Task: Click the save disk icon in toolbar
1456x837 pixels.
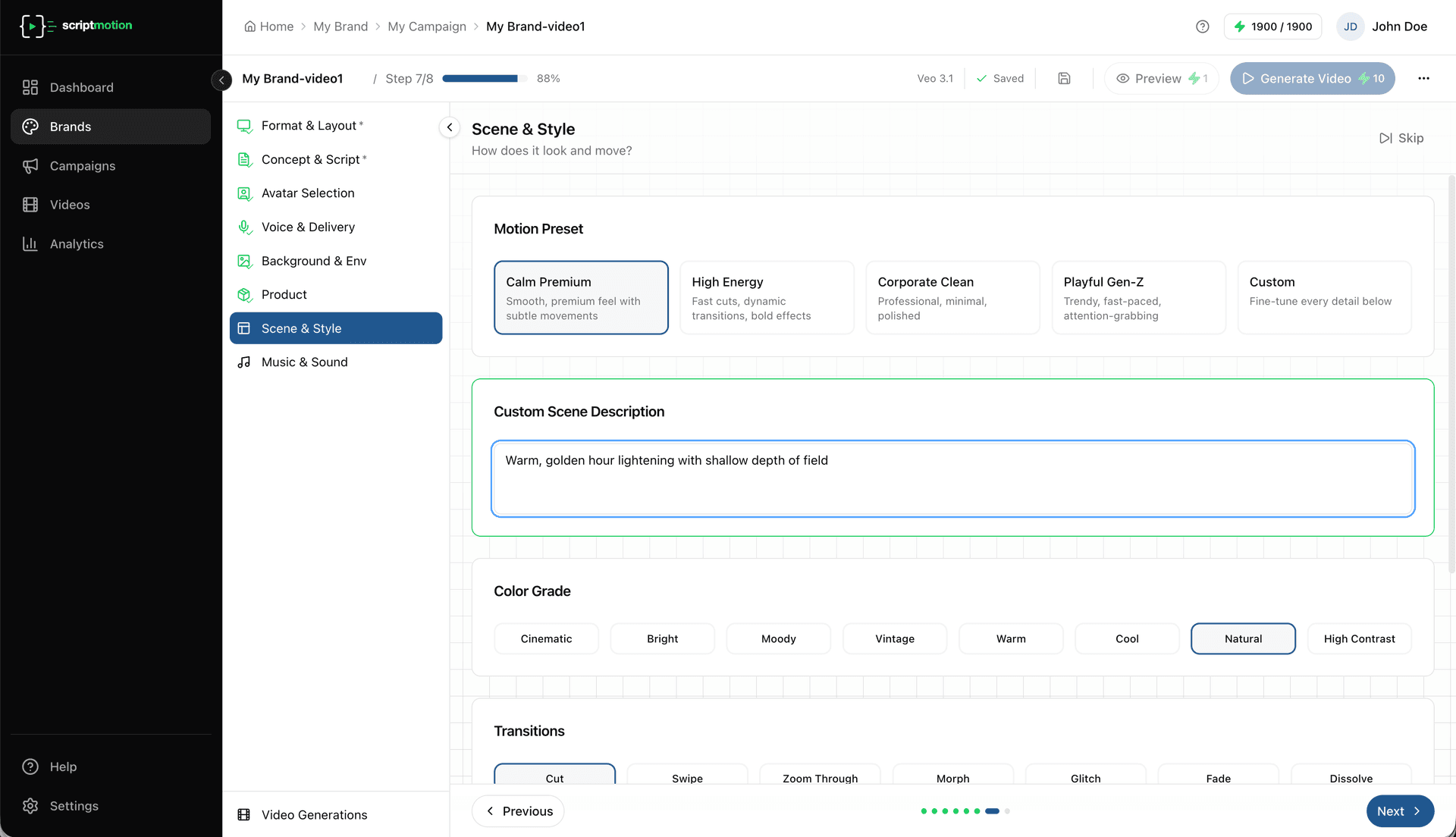Action: pos(1064,78)
